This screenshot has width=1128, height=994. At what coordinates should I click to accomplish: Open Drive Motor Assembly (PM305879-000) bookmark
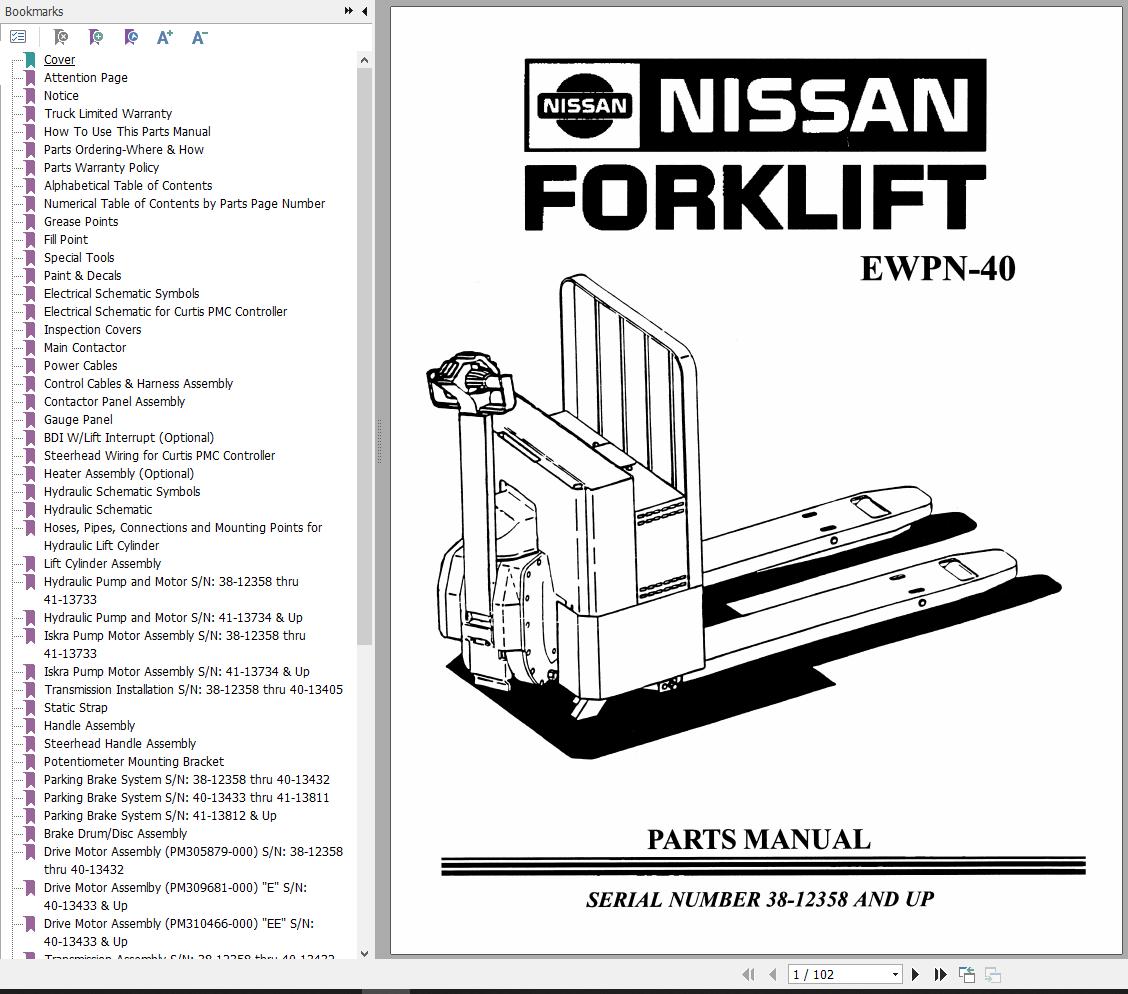pyautogui.click(x=194, y=860)
